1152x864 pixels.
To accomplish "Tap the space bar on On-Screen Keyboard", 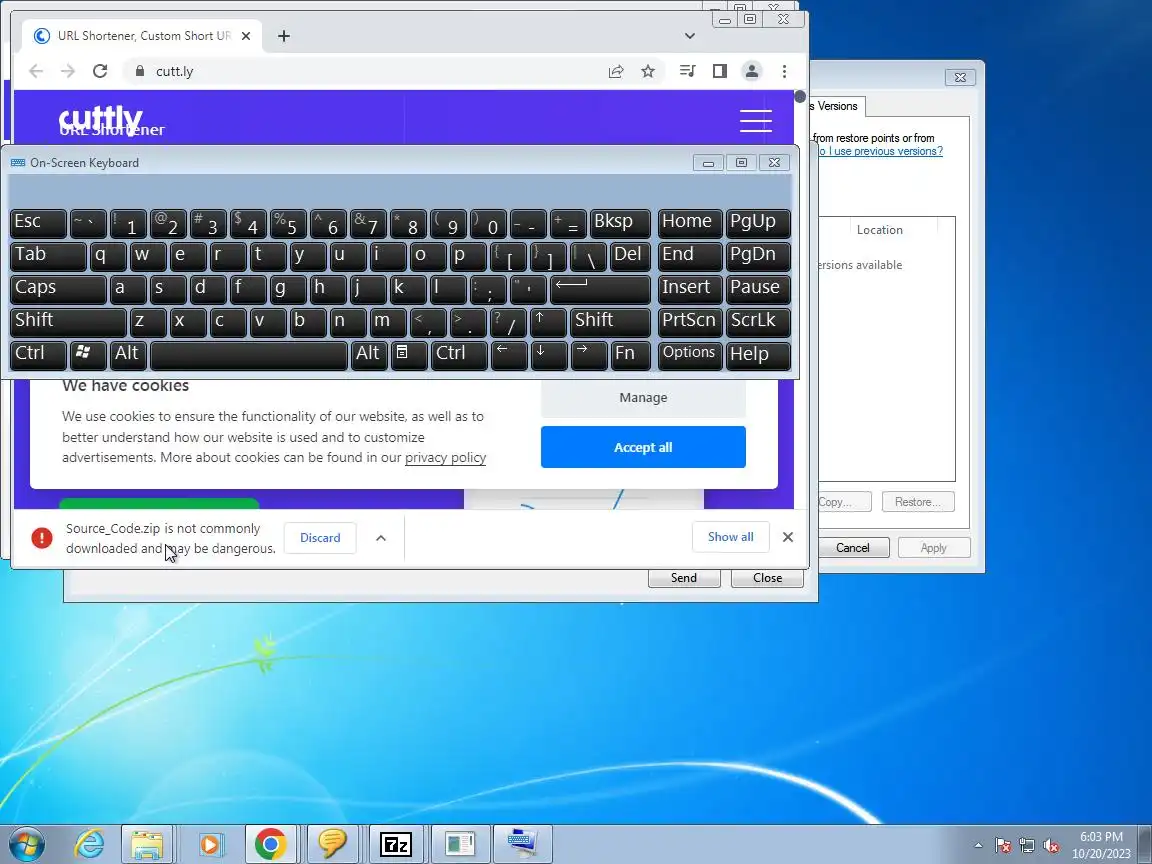I will click(248, 355).
